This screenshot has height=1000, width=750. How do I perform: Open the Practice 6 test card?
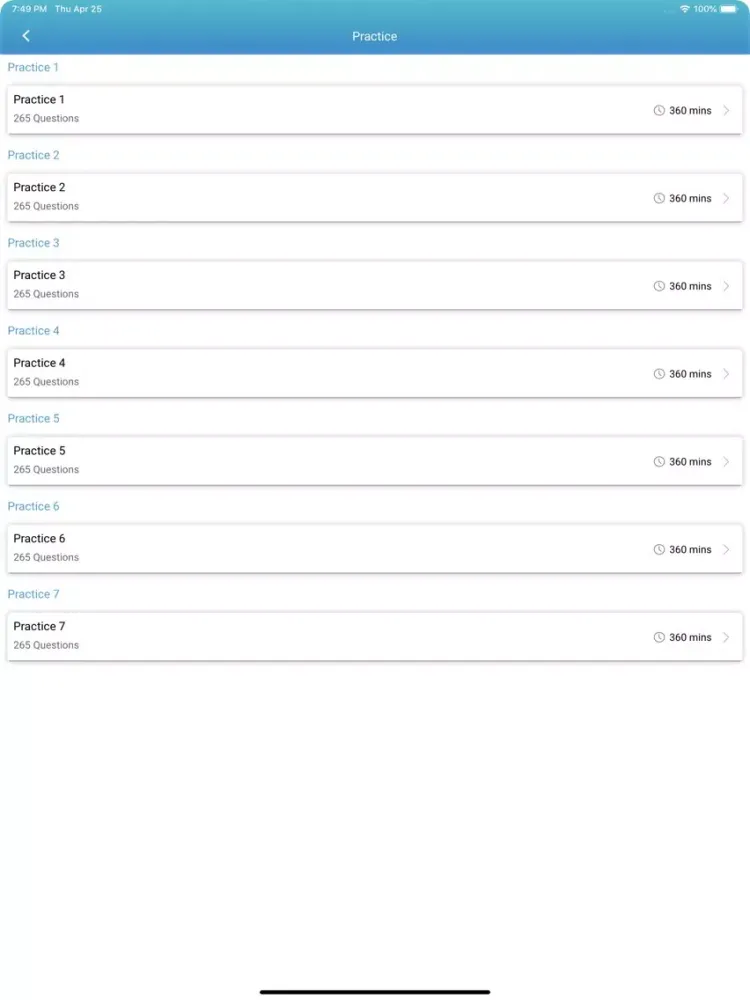coord(375,549)
